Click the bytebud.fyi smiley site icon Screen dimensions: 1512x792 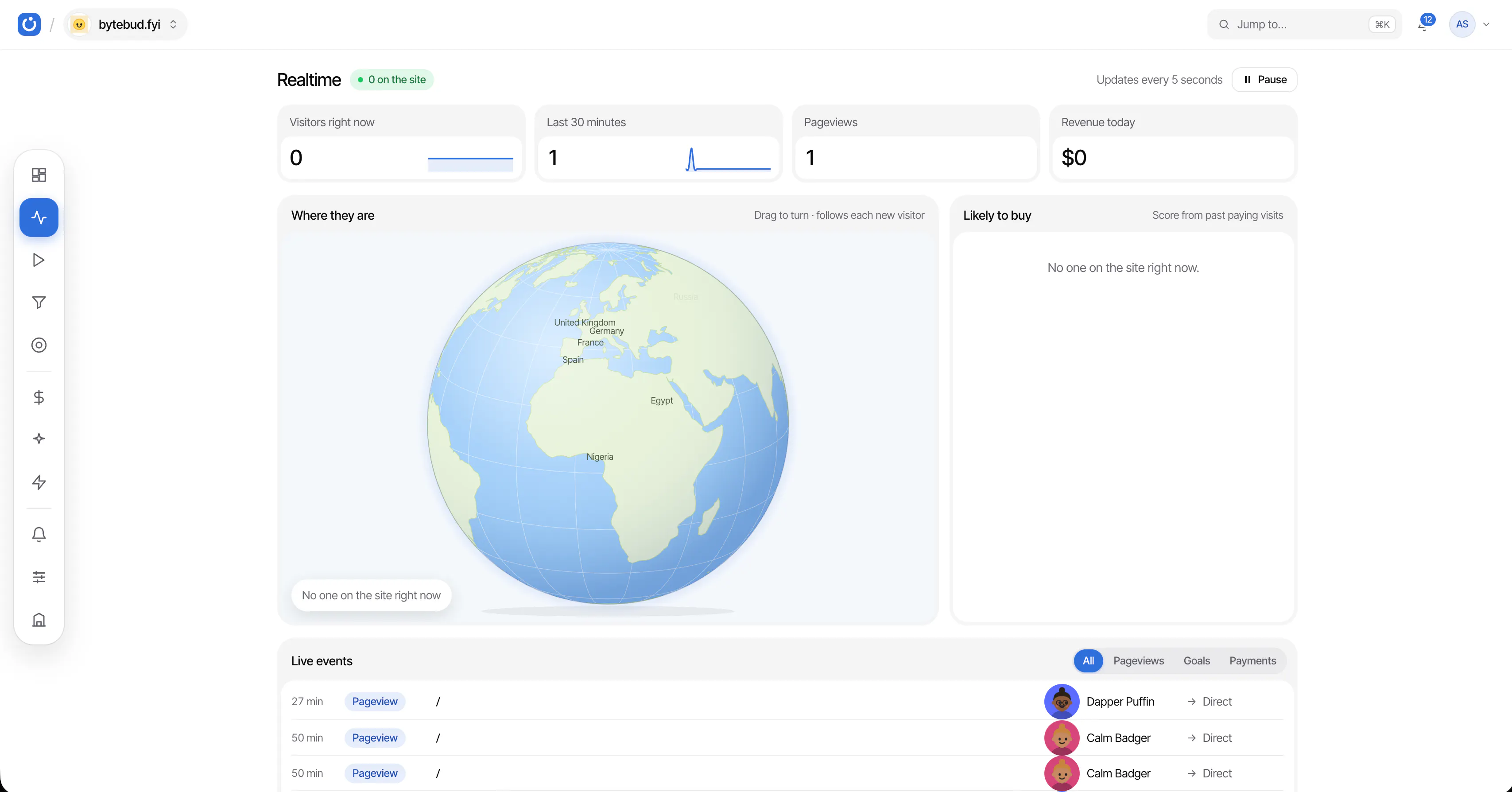(79, 24)
